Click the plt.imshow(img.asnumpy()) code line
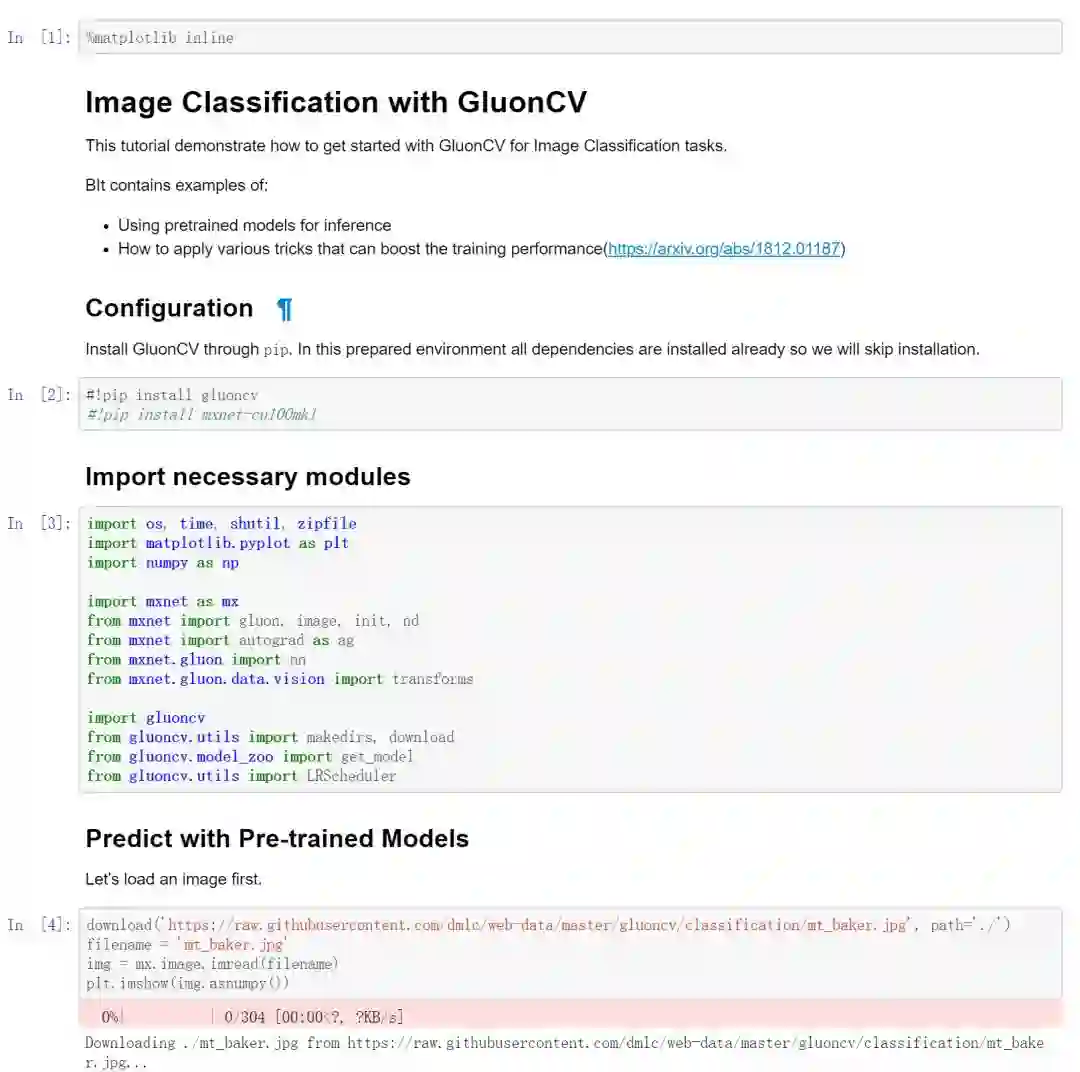The image size is (1080, 1072). [x=188, y=983]
